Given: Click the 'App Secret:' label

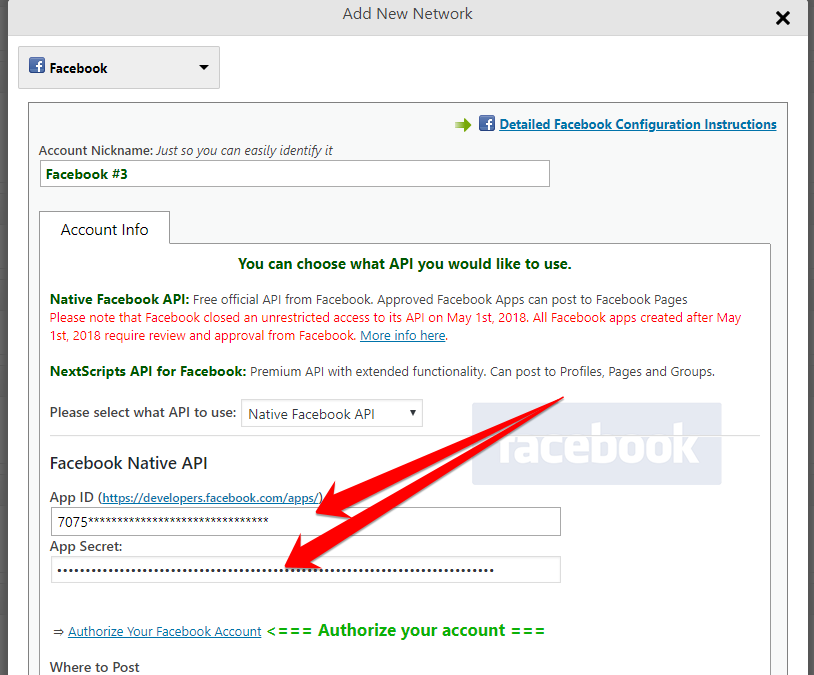Looking at the screenshot, I should pyautogui.click(x=86, y=546).
